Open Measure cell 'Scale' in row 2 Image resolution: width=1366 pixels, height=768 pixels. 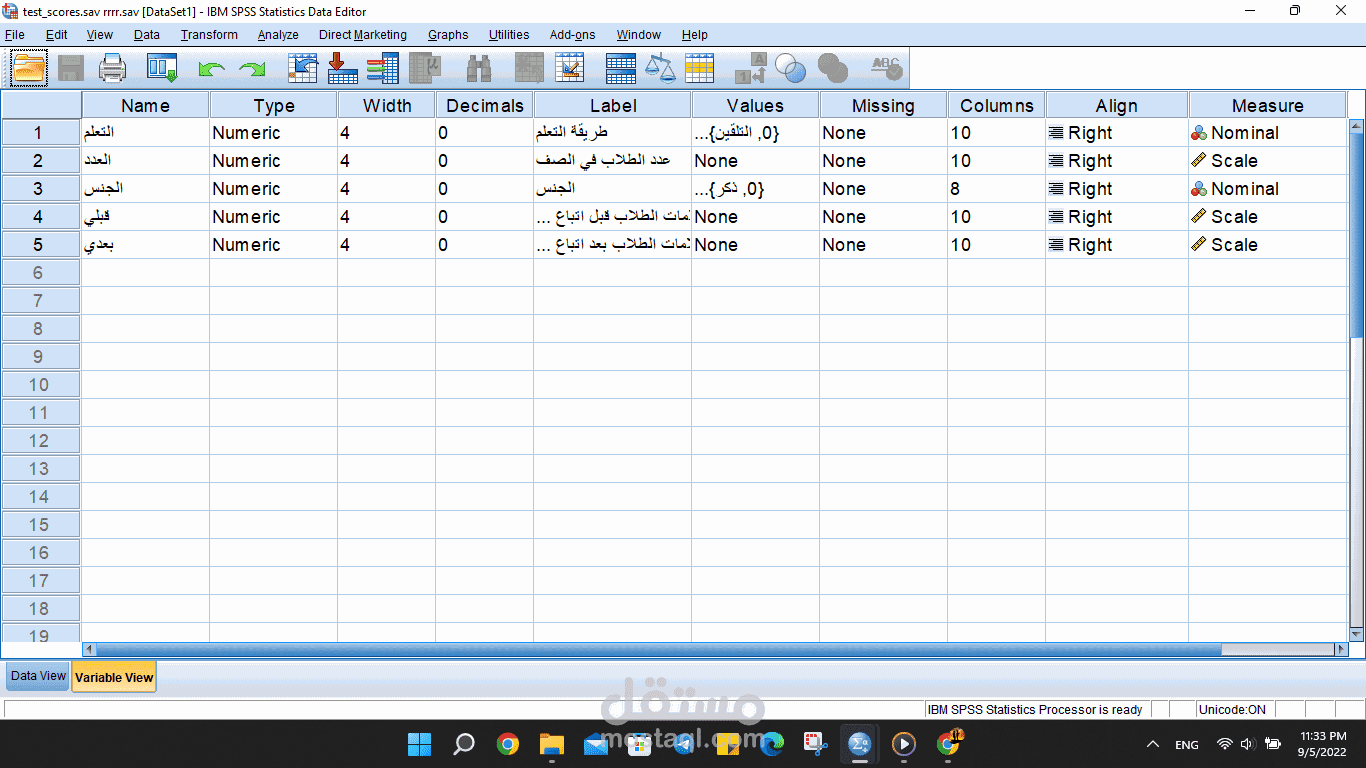coord(1268,161)
